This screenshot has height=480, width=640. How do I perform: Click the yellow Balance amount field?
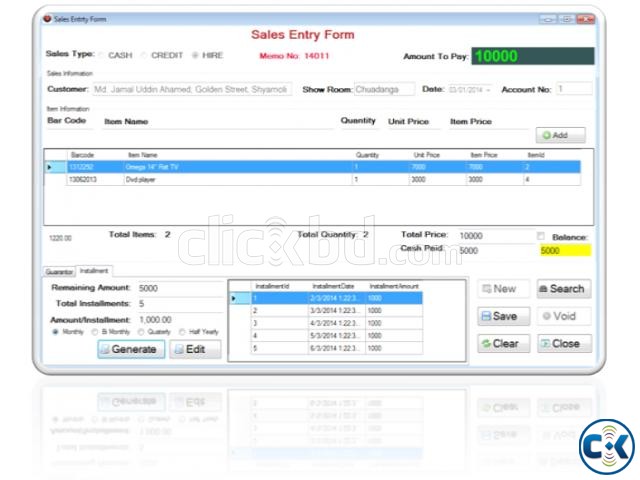[564, 251]
